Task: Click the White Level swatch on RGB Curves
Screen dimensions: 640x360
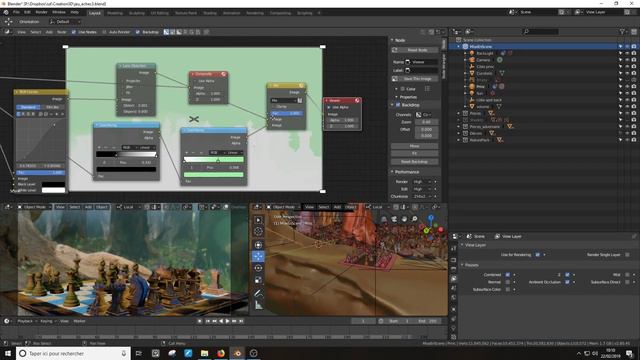Action: [53, 190]
